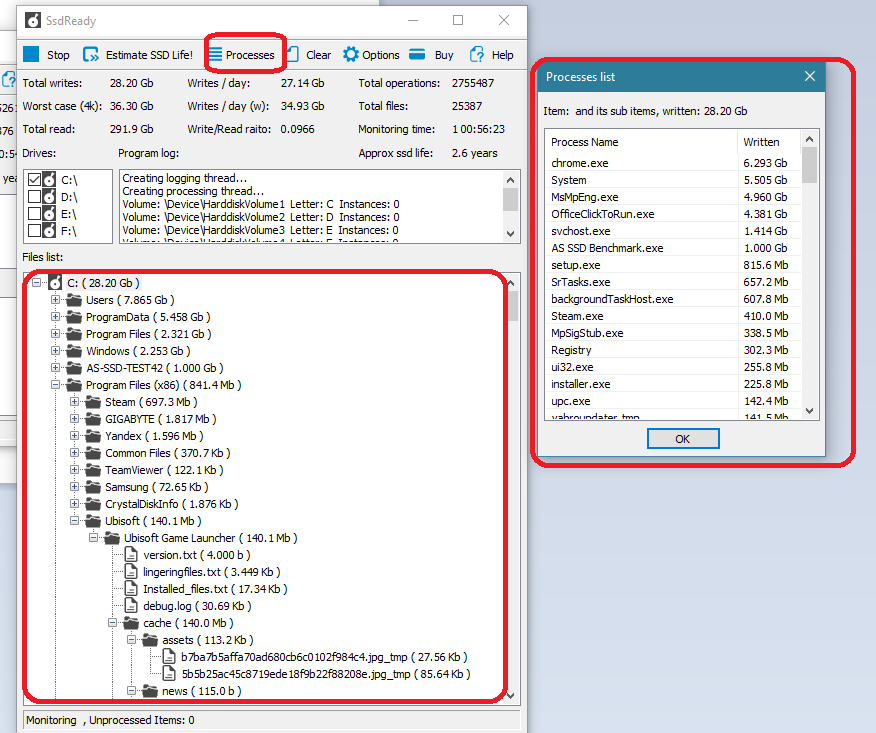Check the F:\ drive checkbox

click(x=35, y=230)
